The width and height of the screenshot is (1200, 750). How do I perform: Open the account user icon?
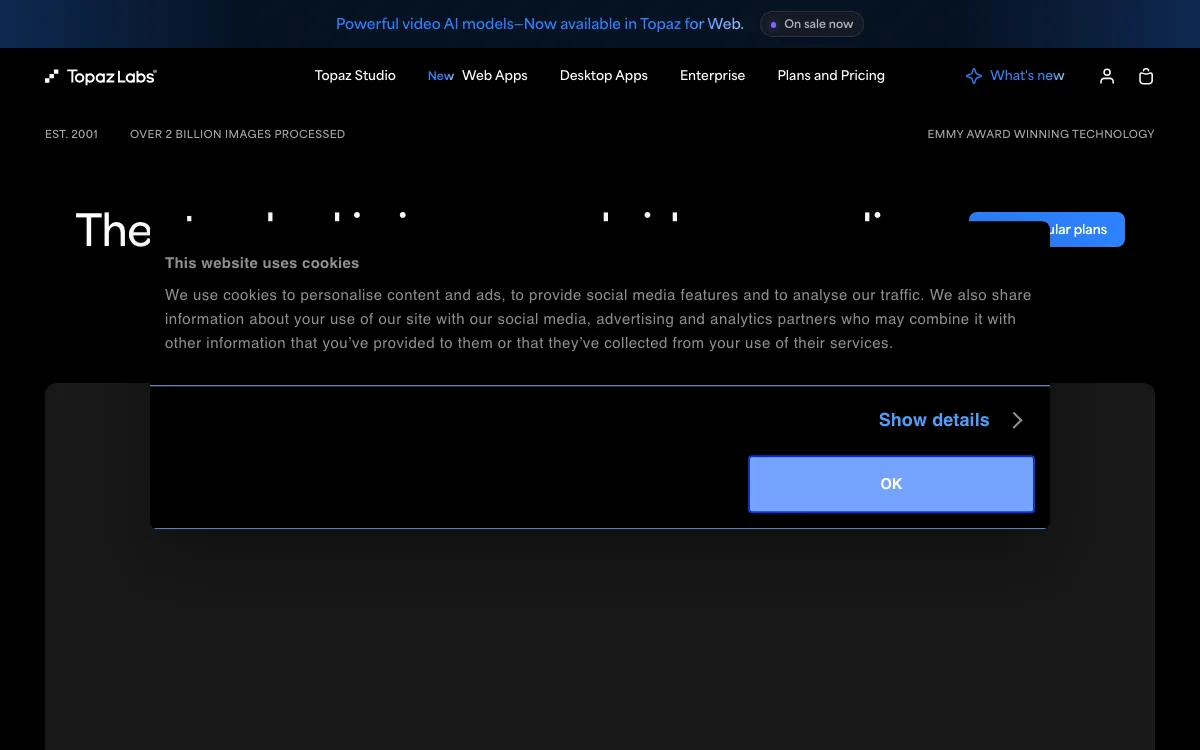tap(1107, 76)
